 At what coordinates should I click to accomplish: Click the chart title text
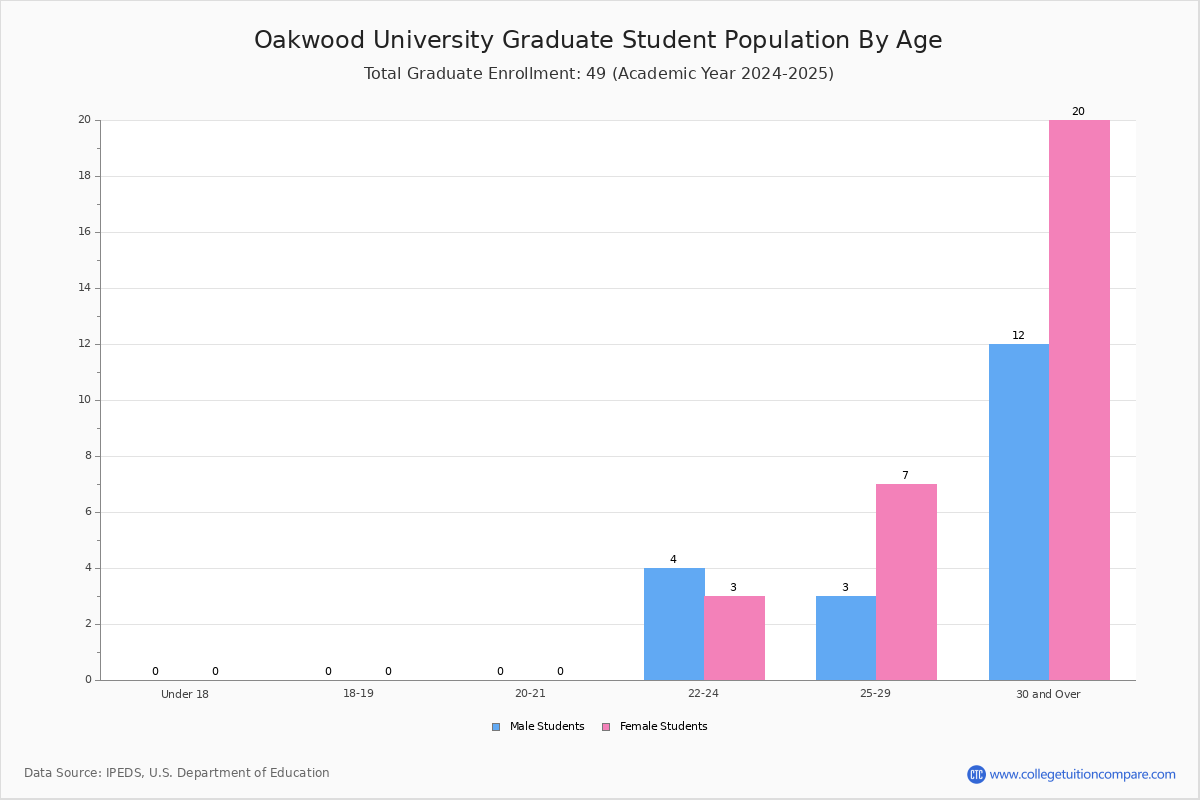click(598, 40)
